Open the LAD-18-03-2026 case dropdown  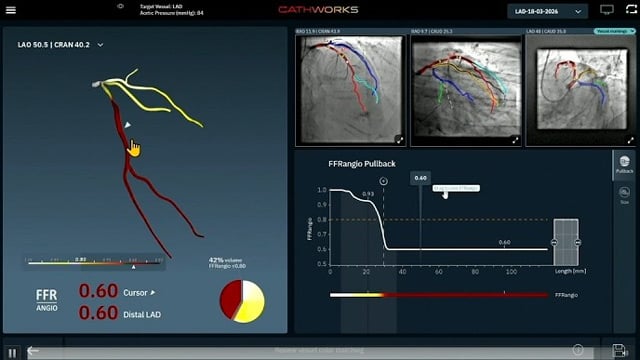click(547, 11)
